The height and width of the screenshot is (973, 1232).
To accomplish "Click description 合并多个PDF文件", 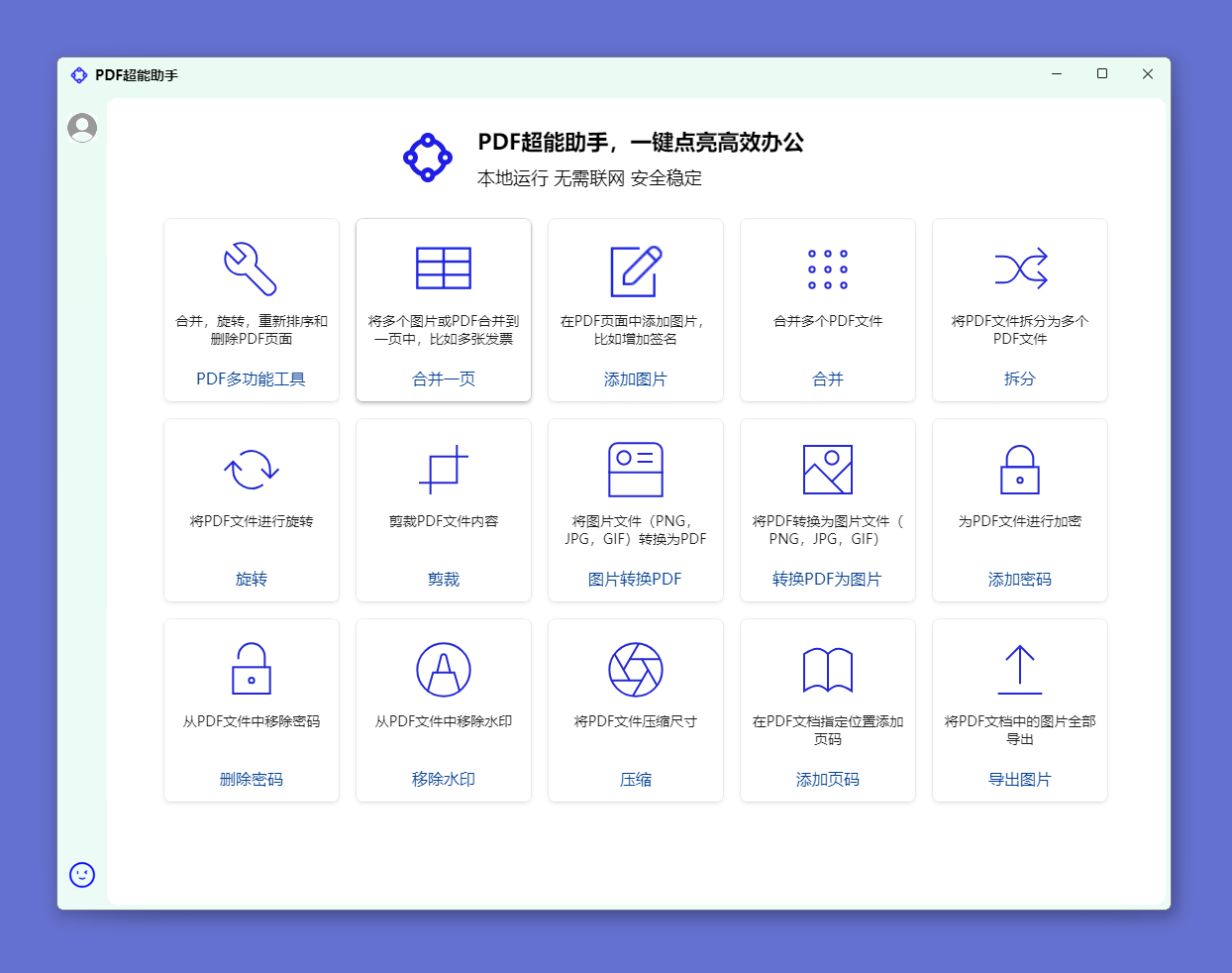I will pos(828,321).
